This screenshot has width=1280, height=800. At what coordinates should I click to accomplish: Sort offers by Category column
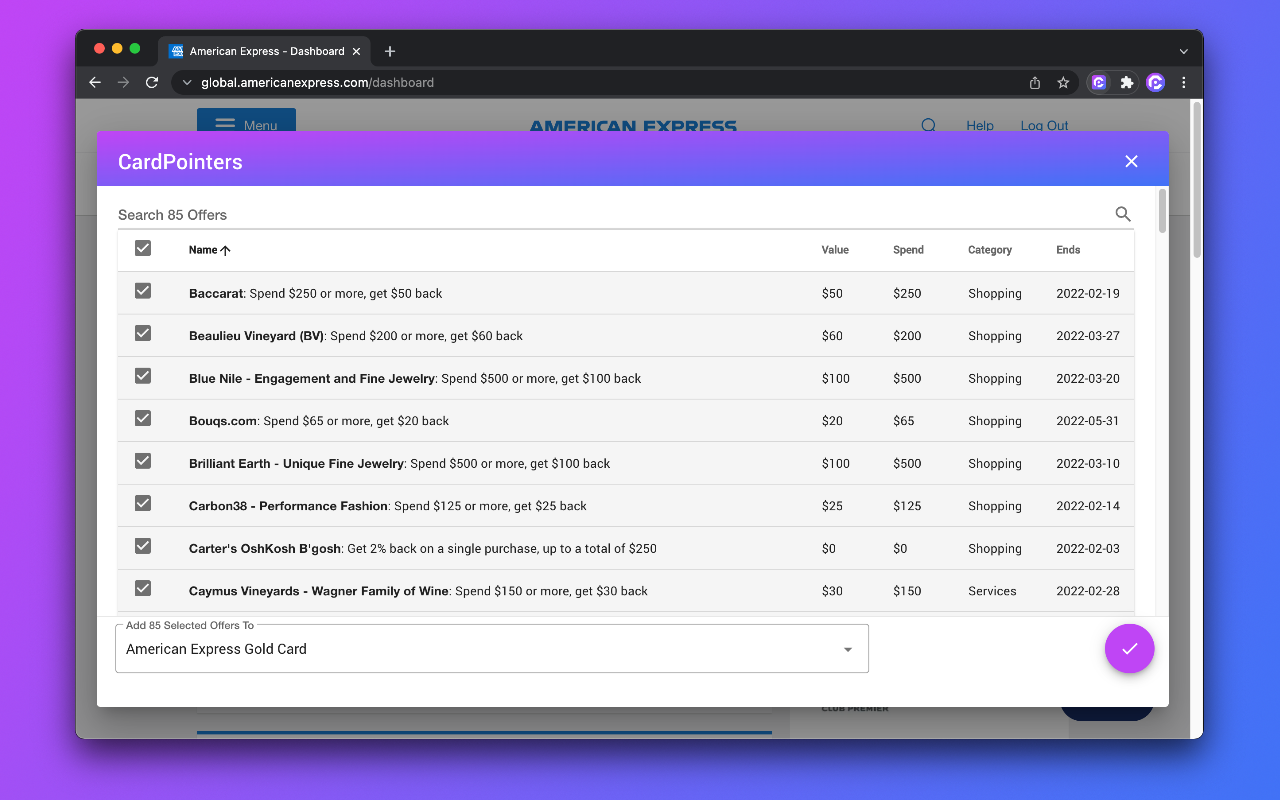pos(990,250)
